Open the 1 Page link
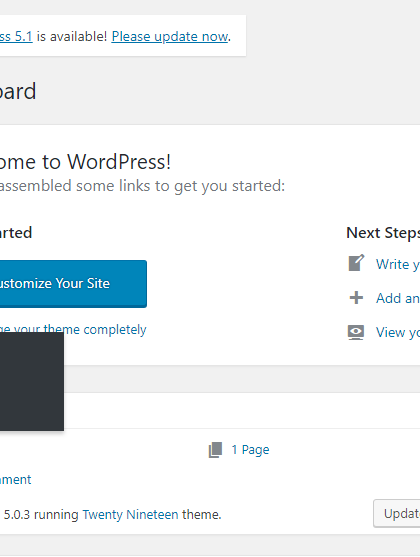This screenshot has width=420, height=557. coord(251,450)
